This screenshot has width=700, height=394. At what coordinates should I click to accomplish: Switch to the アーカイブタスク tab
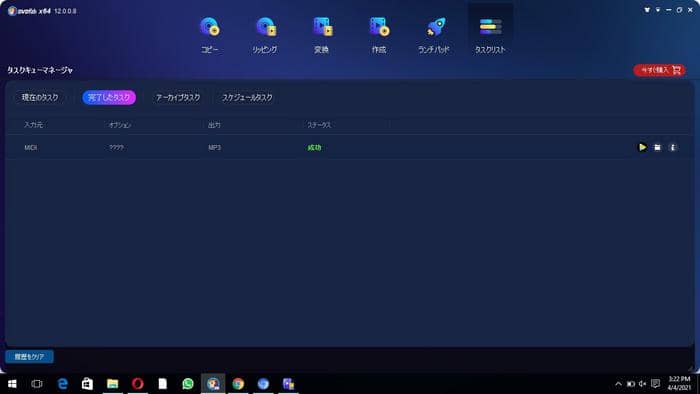click(x=178, y=97)
